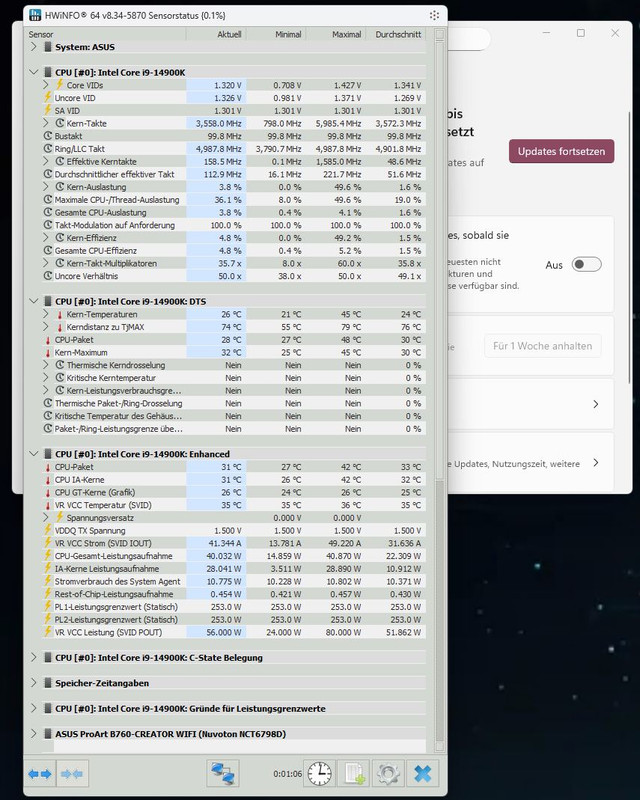This screenshot has width=640, height=800.
Task: Click lightning icon beside PL1-Leistungsgrenzwert
Action: (x=47, y=606)
